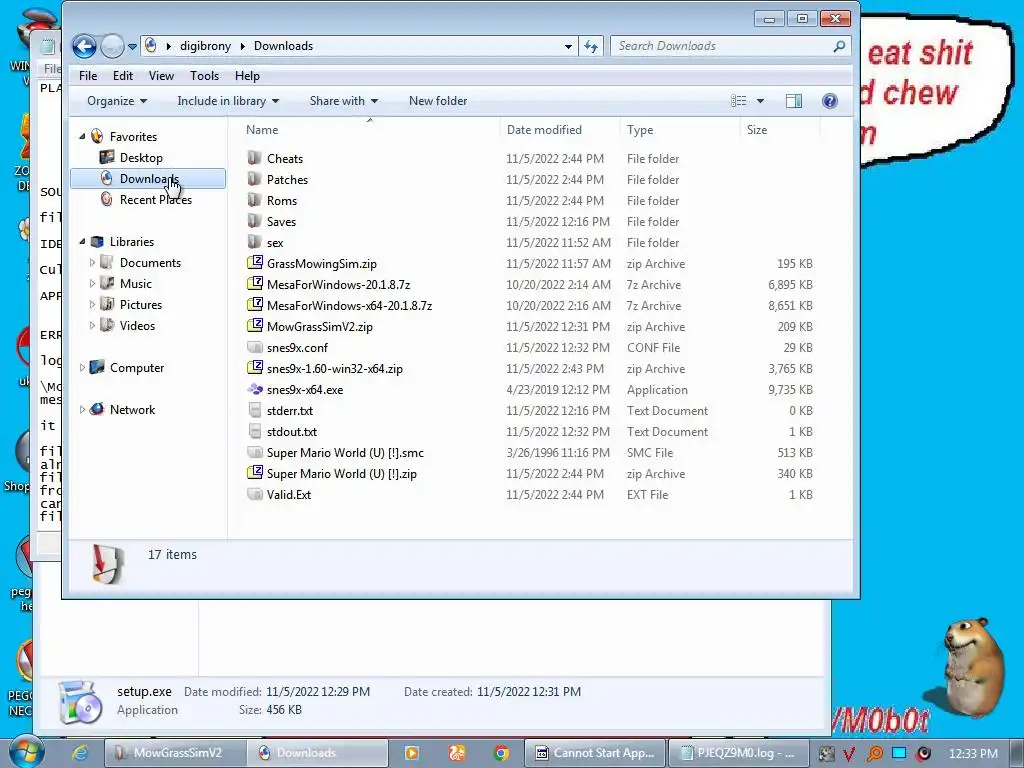Select the Saves folder icon
Screen dimensions: 1024x768
tap(255, 221)
